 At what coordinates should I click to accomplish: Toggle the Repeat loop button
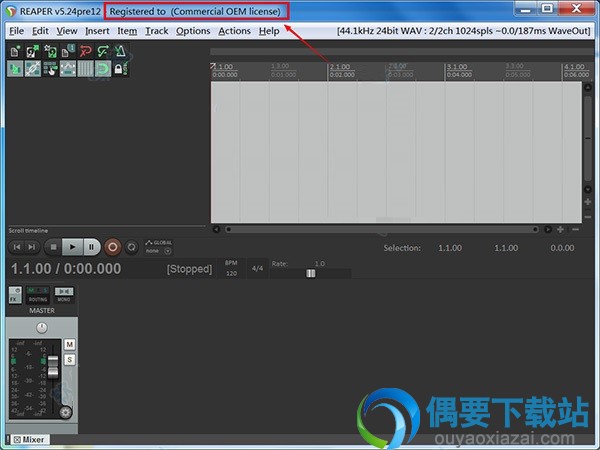132,247
